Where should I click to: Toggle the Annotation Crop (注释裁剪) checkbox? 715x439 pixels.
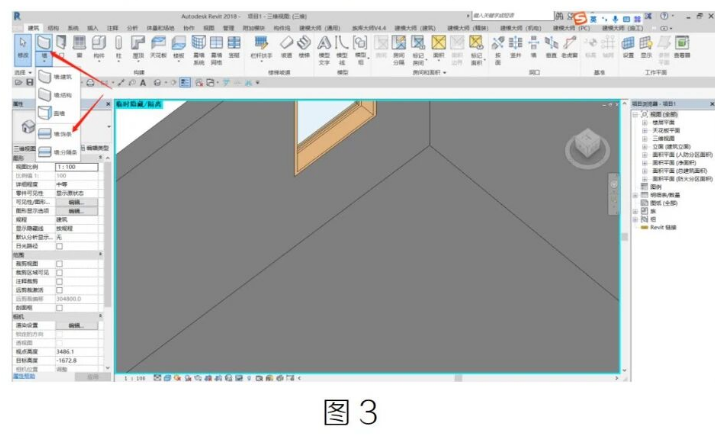tap(59, 281)
